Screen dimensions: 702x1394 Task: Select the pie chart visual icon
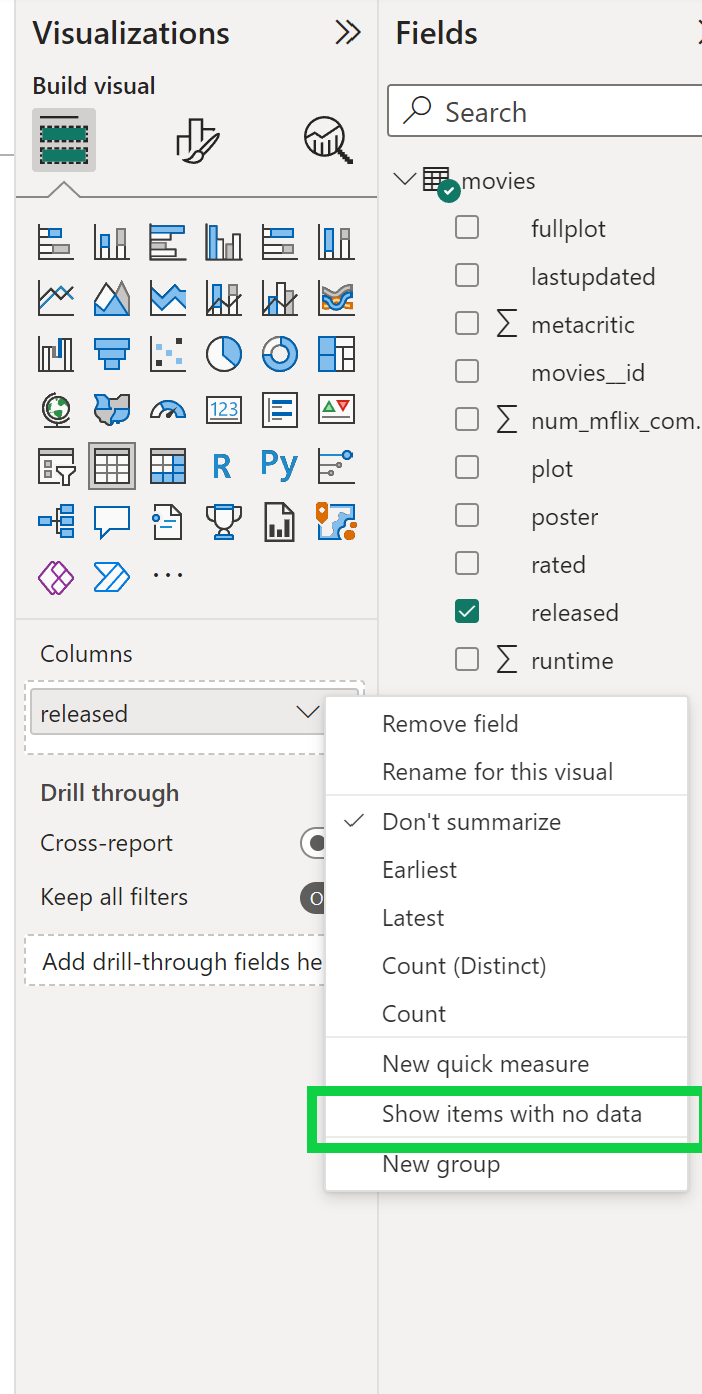click(x=223, y=353)
